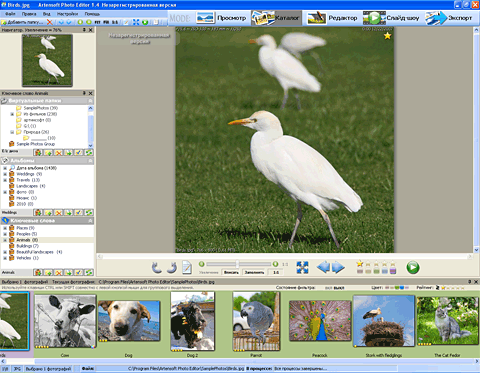Click the delete icon in keywords toolbar
The image size is (480, 373).
point(58,273)
